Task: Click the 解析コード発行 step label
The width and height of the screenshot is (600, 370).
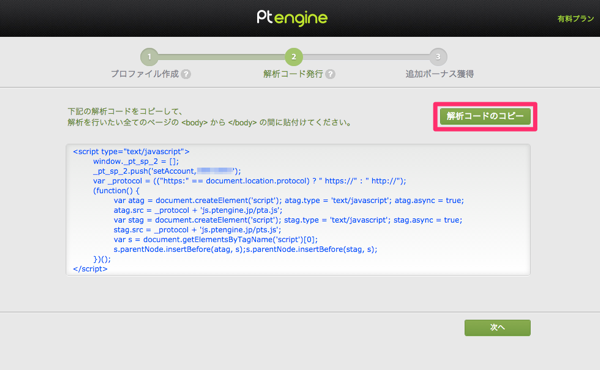Action: tap(293, 74)
